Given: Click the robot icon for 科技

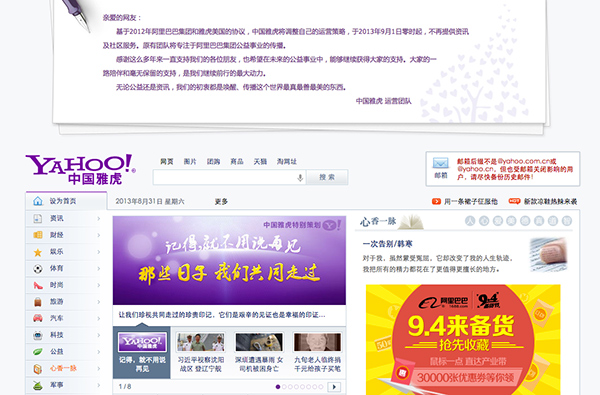Looking at the screenshot, I should coord(38,335).
